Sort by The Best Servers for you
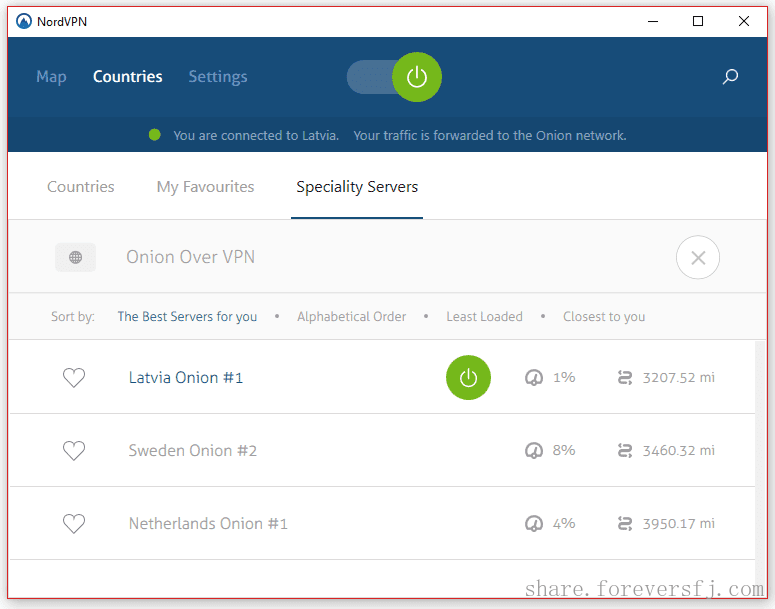Image resolution: width=775 pixels, height=609 pixels. pyautogui.click(x=187, y=317)
